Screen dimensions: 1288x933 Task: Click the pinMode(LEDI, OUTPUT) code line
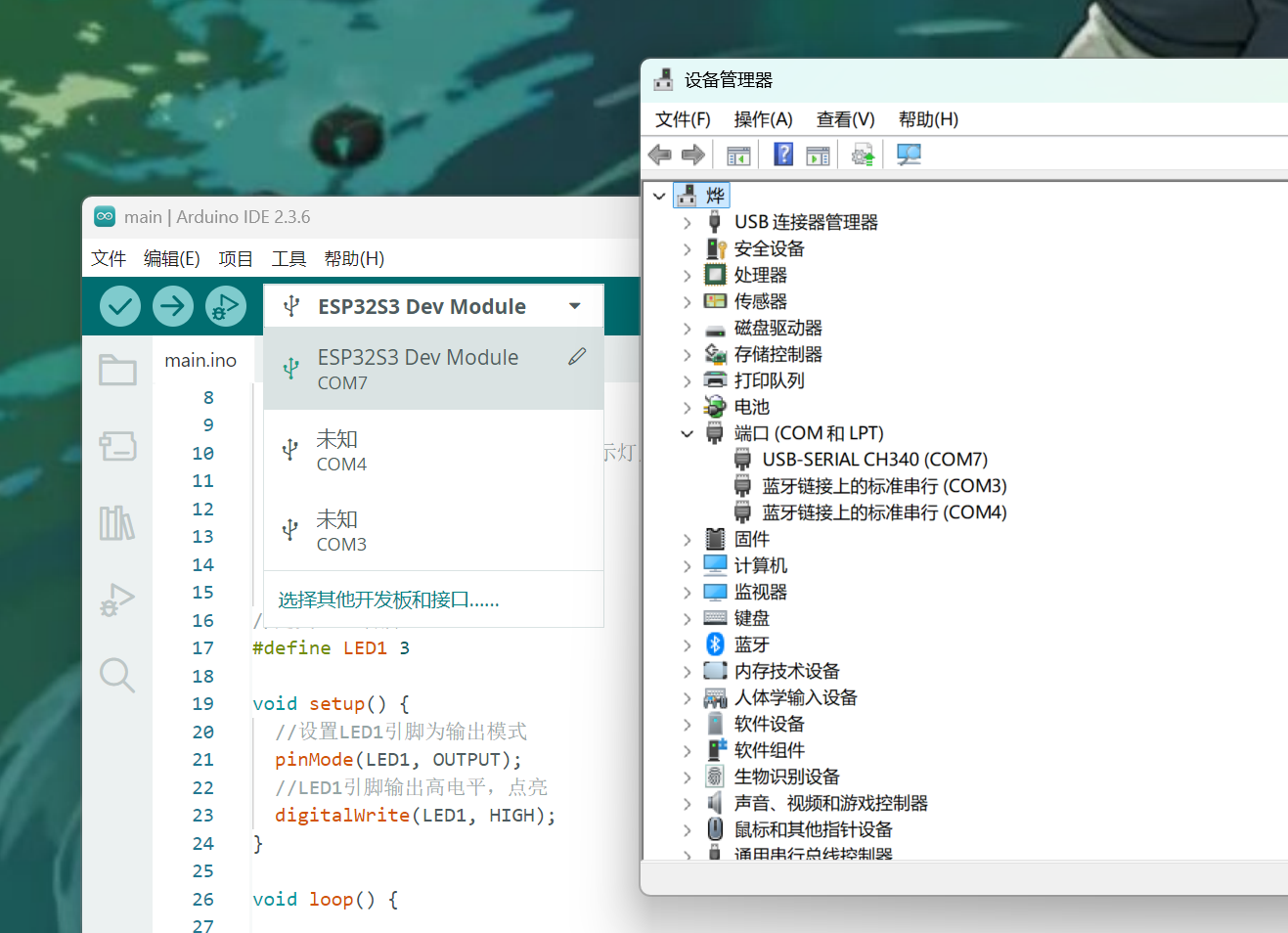398,760
